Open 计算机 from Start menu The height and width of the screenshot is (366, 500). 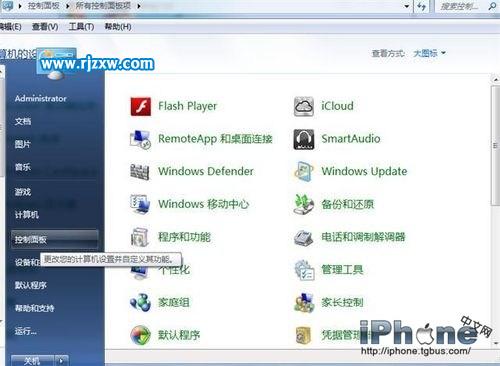click(27, 215)
